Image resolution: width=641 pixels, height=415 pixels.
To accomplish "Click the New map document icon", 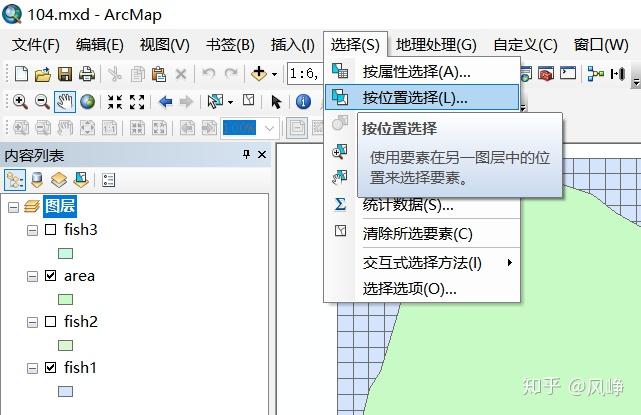I will (21, 74).
